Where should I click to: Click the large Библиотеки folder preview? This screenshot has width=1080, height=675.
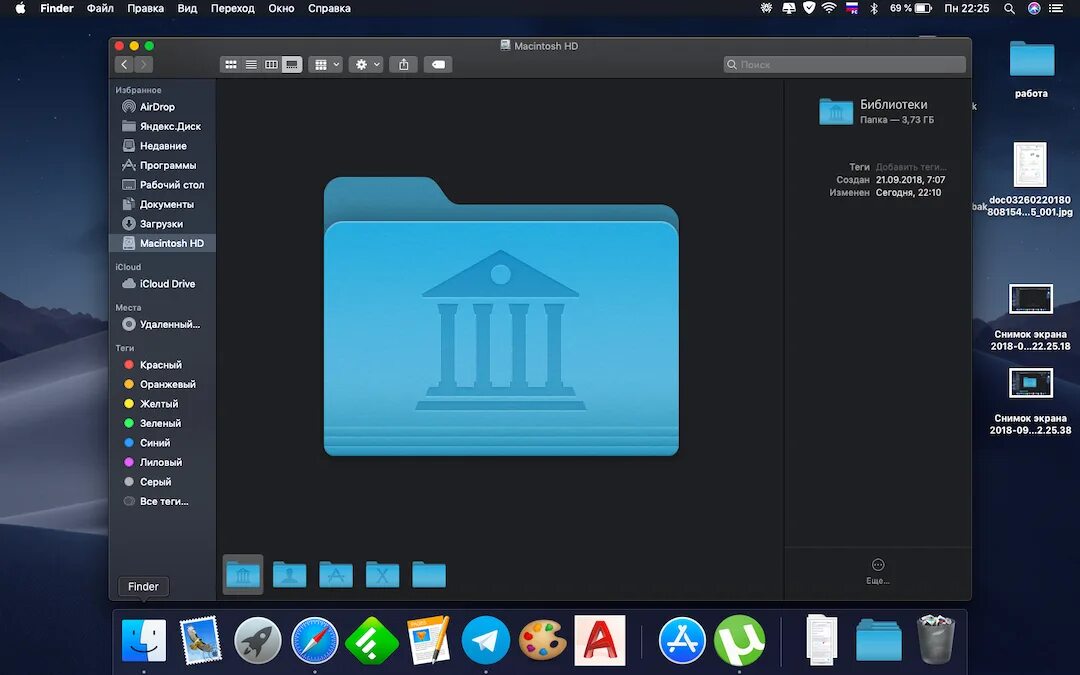501,316
